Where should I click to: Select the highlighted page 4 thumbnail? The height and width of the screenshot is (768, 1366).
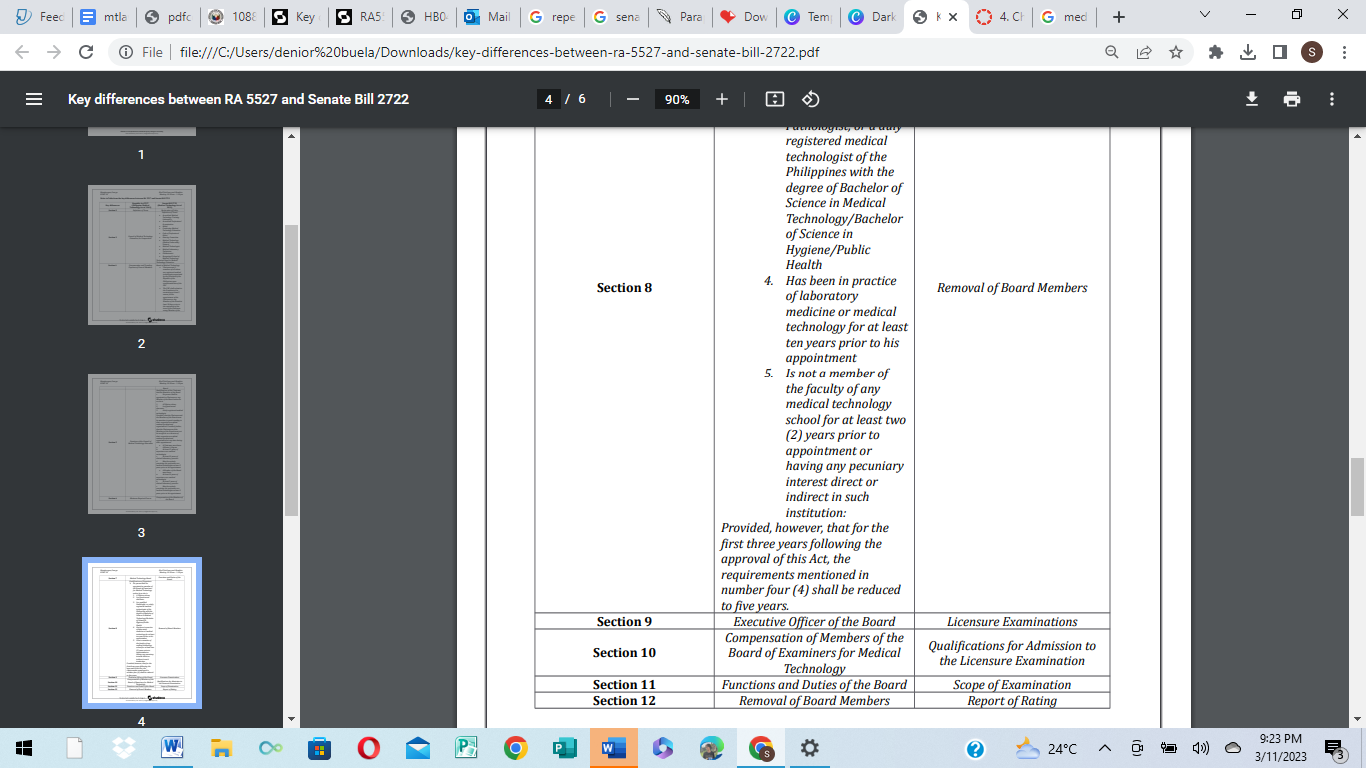(141, 633)
